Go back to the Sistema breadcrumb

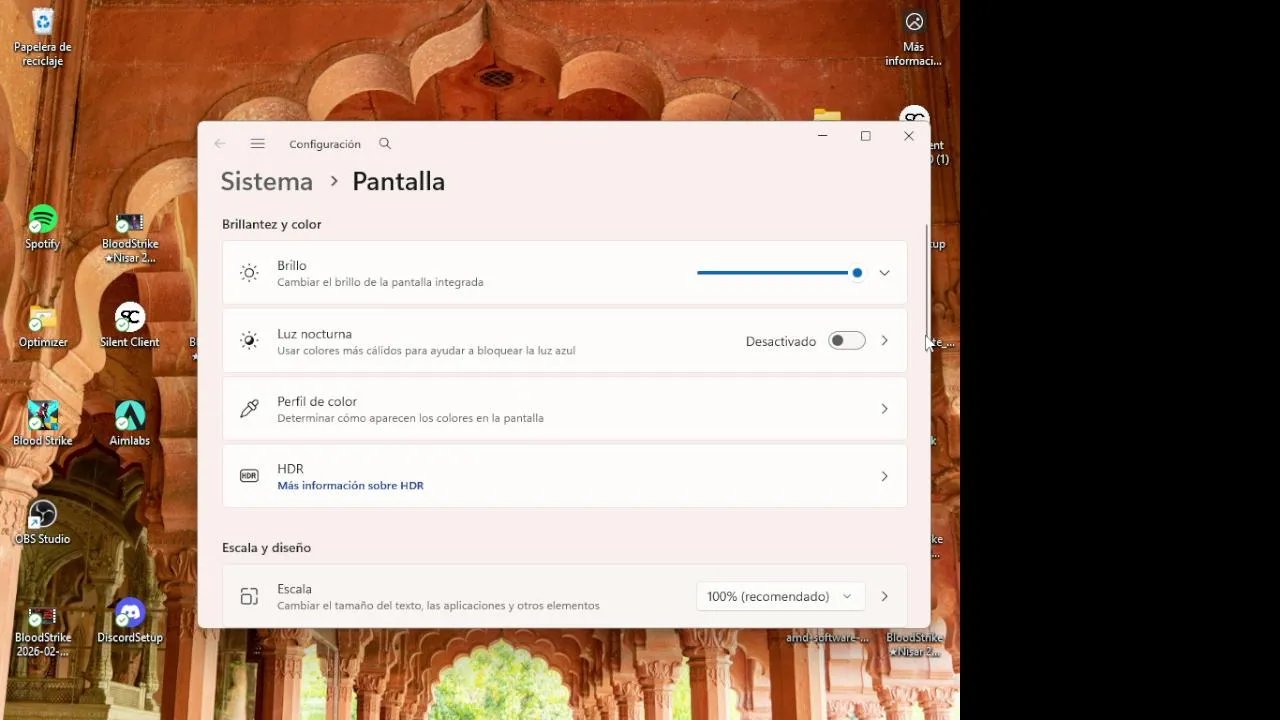[266, 181]
